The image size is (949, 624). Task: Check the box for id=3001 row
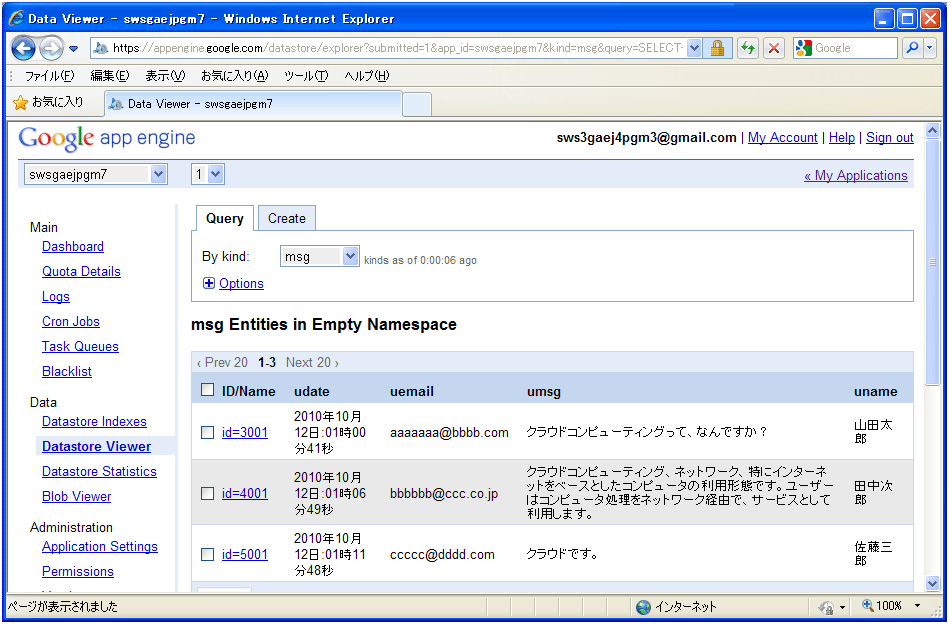tap(207, 433)
